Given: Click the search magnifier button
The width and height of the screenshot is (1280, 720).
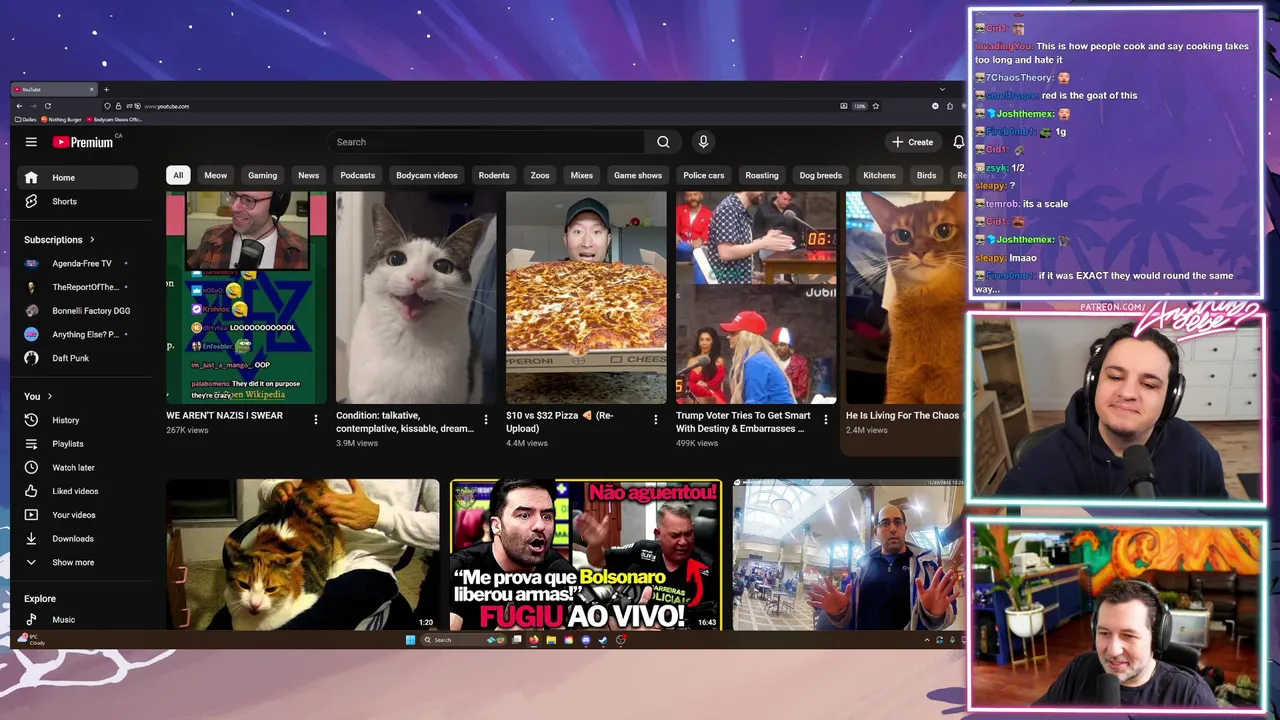Looking at the screenshot, I should pyautogui.click(x=663, y=142).
